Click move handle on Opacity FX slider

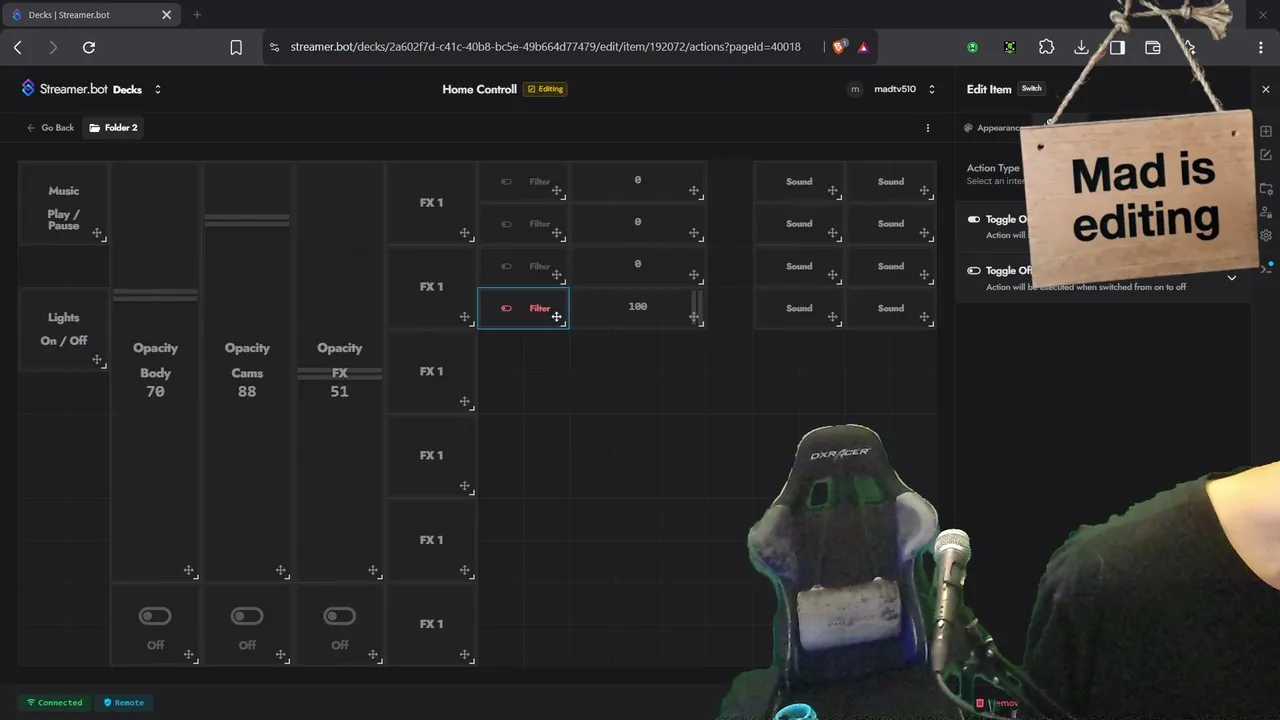click(x=373, y=571)
